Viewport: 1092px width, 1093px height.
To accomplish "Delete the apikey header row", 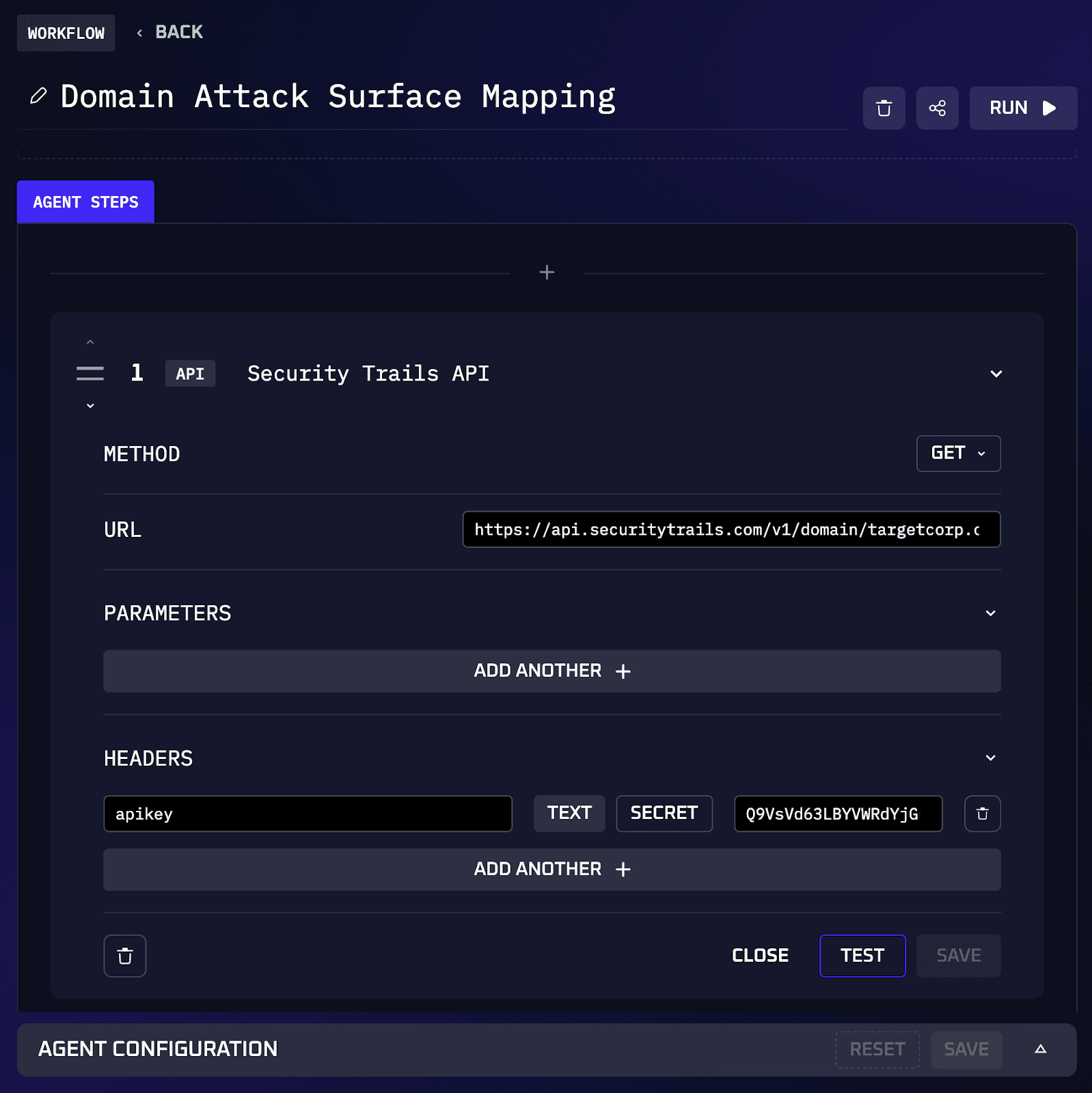I will click(x=982, y=814).
